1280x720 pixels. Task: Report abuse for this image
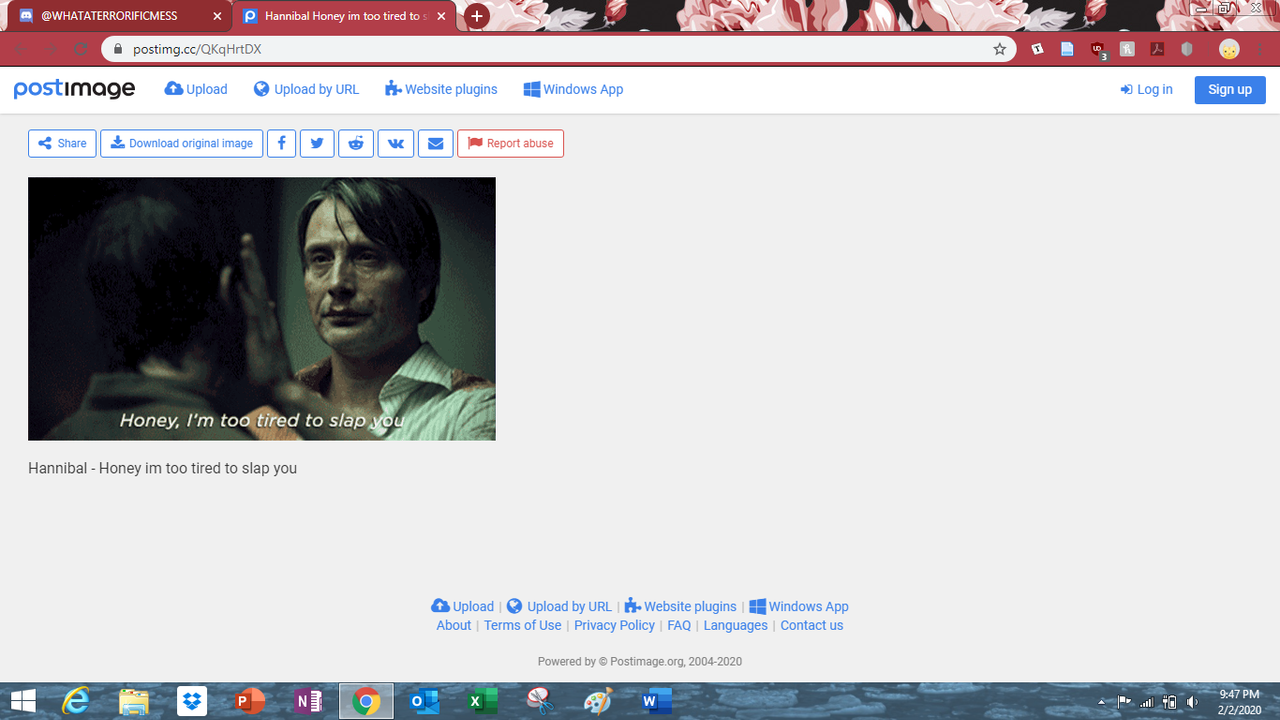click(x=510, y=143)
